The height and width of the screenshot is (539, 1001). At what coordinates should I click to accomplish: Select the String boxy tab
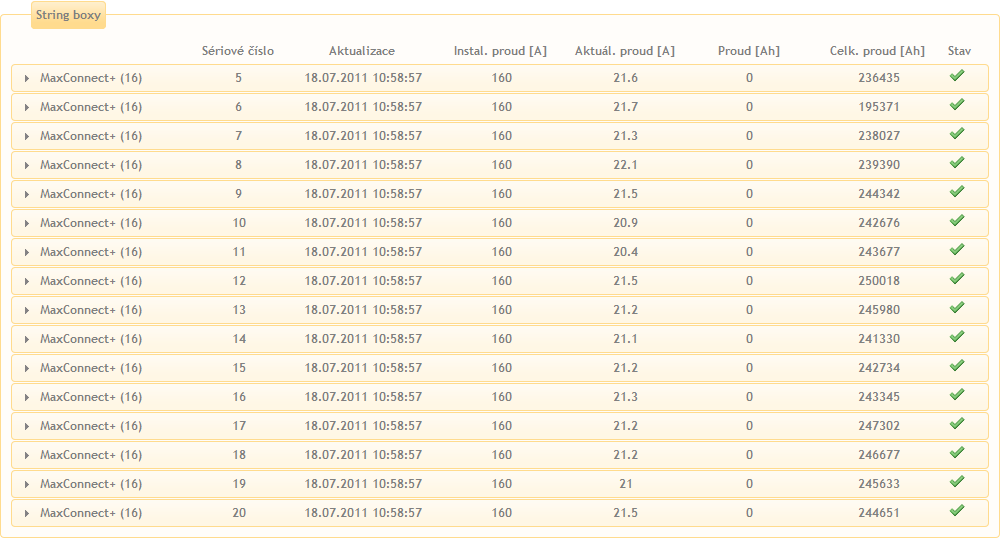68,16
